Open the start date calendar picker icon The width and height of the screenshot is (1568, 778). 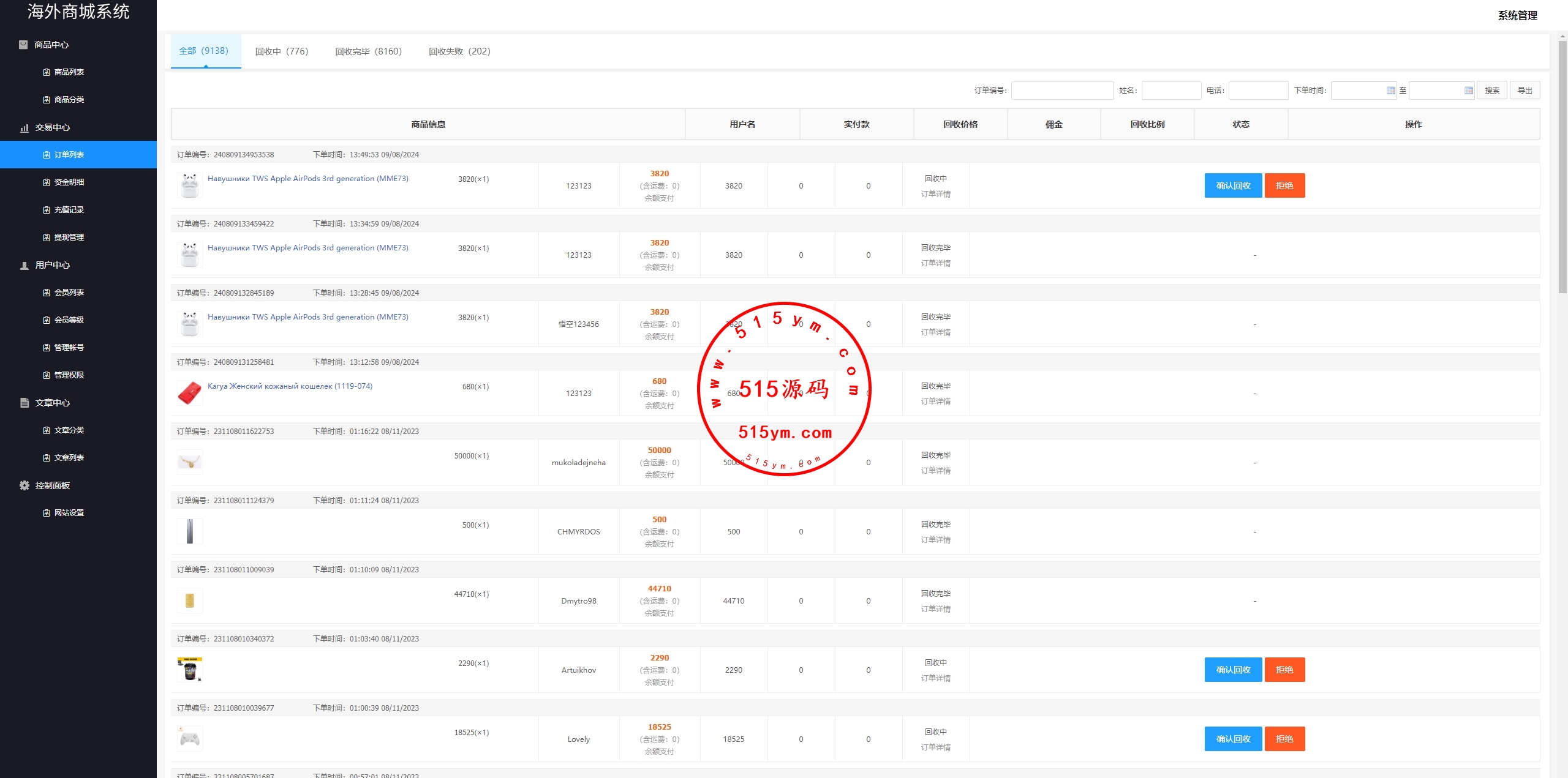1390,91
